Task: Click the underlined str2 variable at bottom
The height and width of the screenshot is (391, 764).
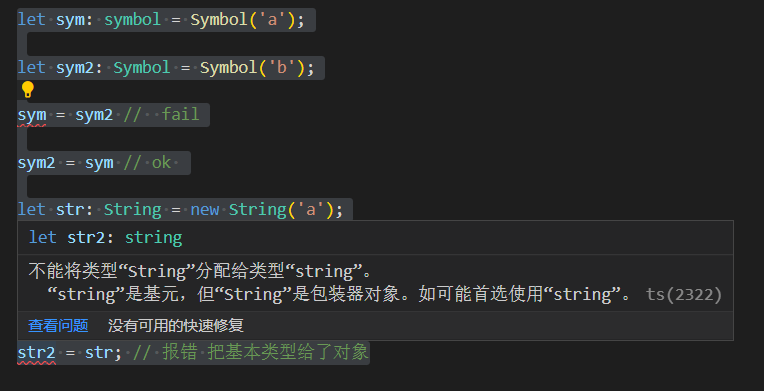Action: pos(37,352)
